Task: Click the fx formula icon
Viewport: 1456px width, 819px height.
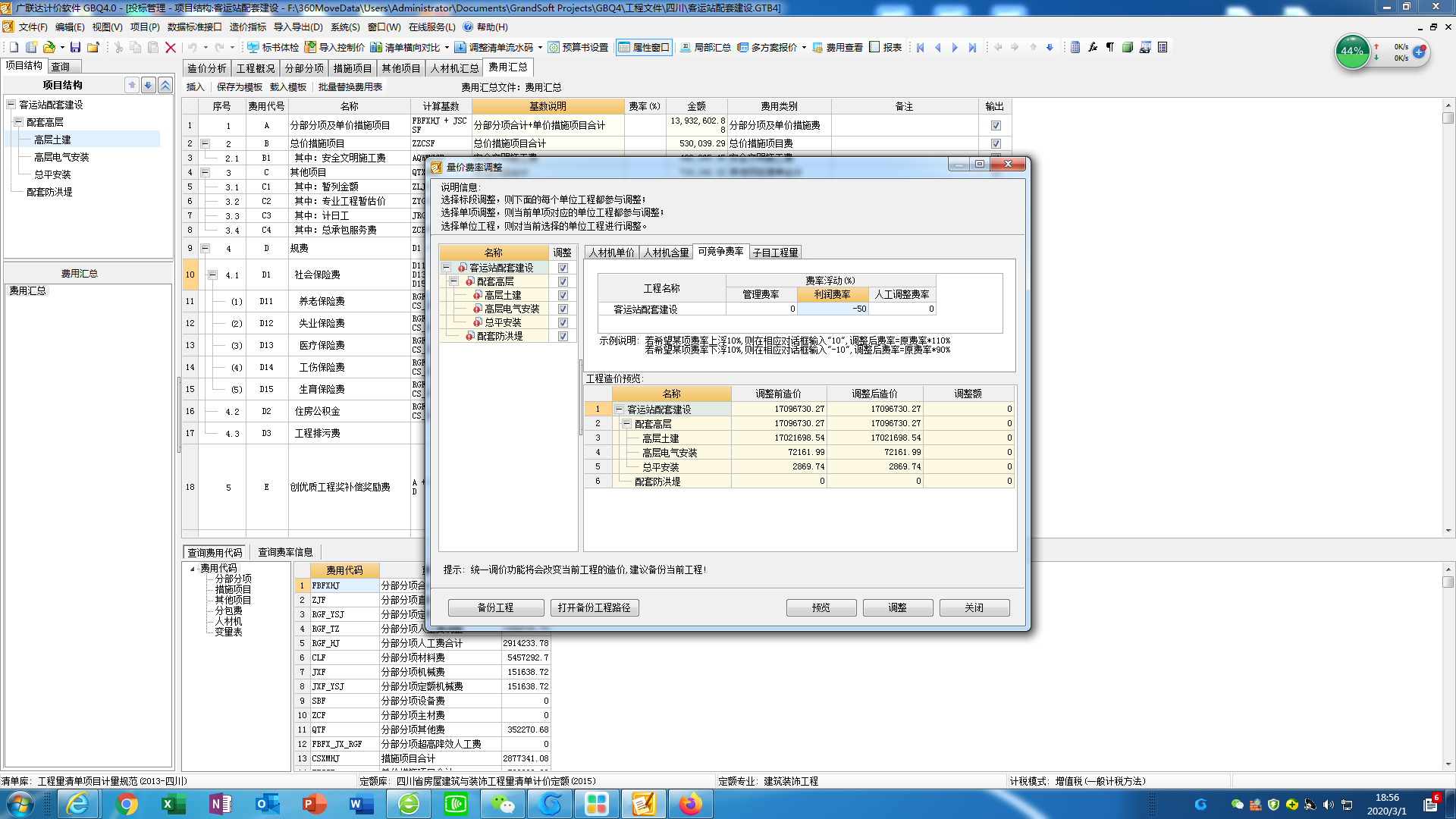Action: [x=1093, y=47]
